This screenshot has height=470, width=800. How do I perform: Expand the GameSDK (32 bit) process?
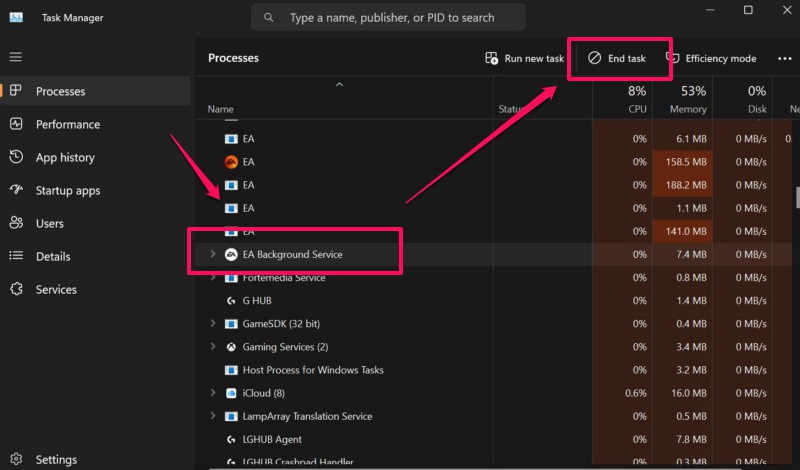pos(213,324)
